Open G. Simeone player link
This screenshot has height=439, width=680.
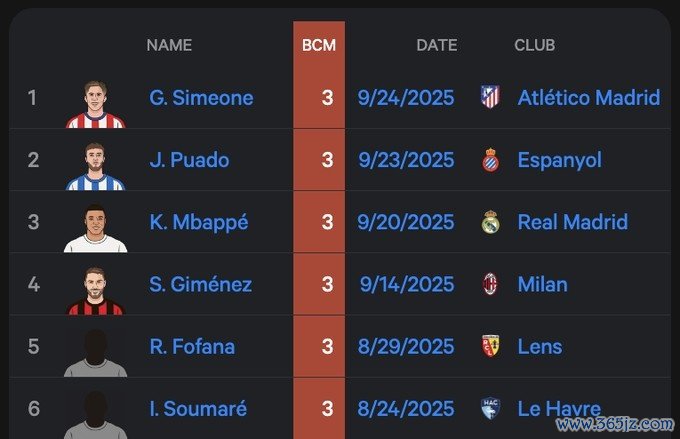point(201,98)
